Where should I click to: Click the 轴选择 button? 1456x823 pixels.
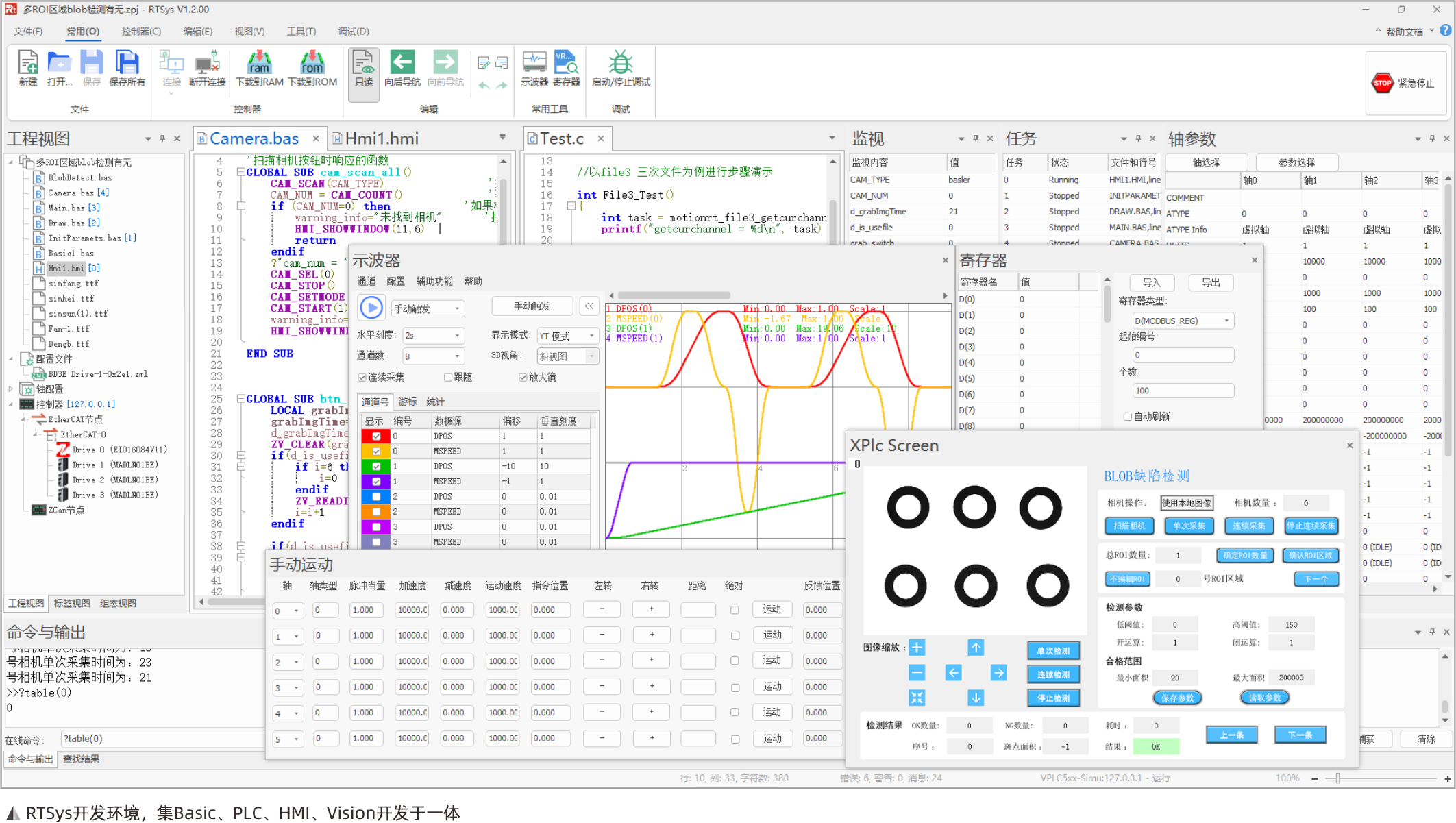pyautogui.click(x=1206, y=162)
